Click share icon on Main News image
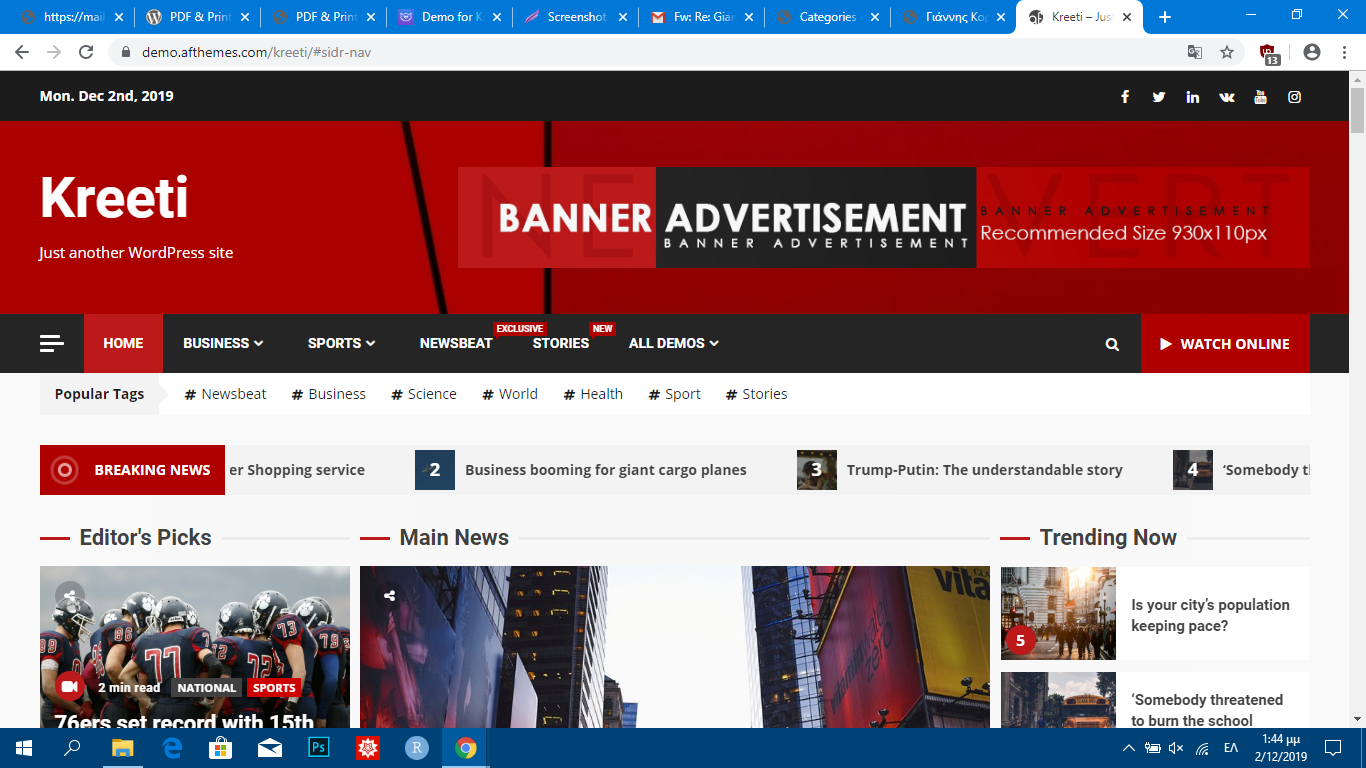1366x768 pixels. pos(389,596)
